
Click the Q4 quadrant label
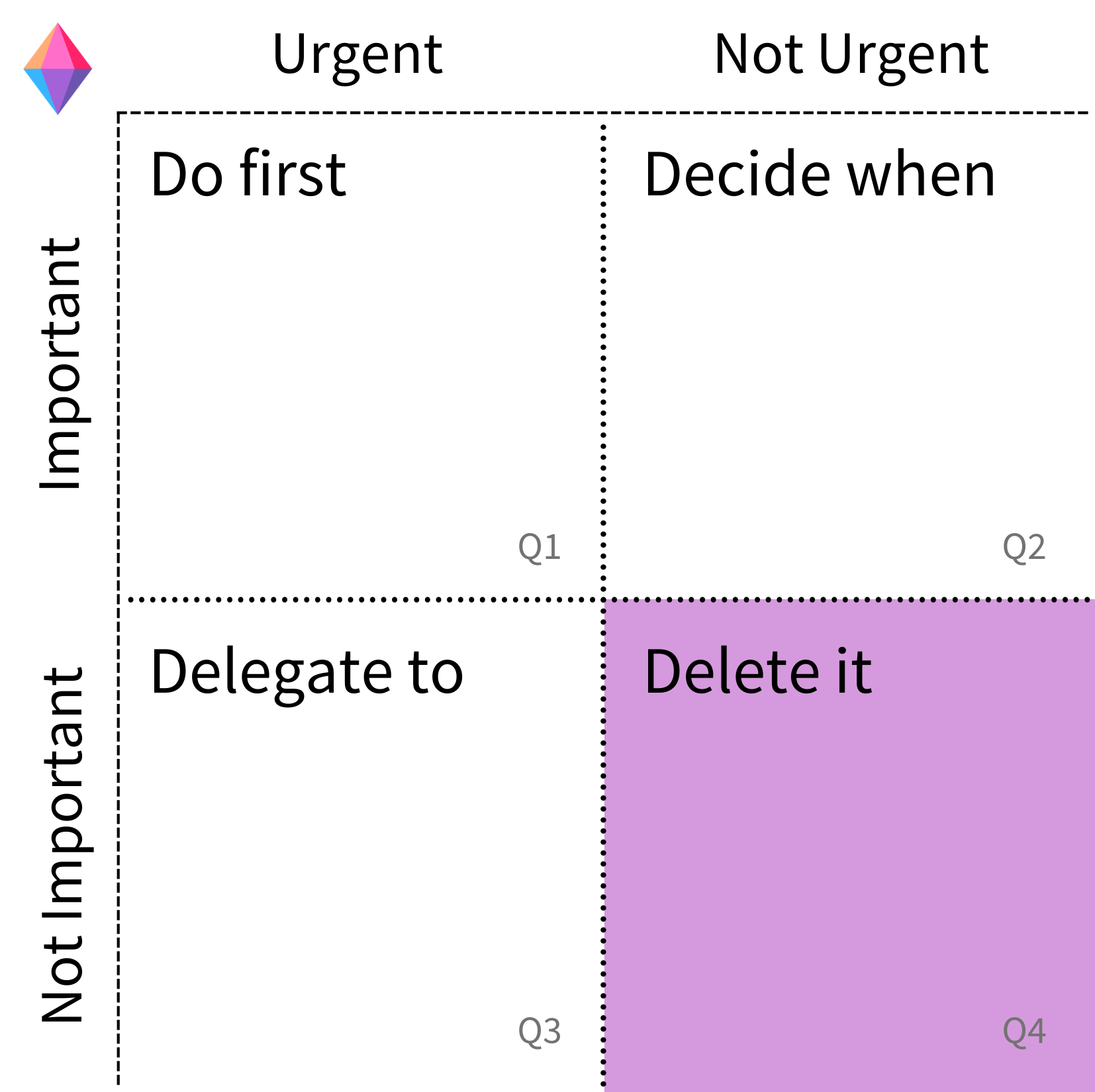[x=1024, y=1032]
